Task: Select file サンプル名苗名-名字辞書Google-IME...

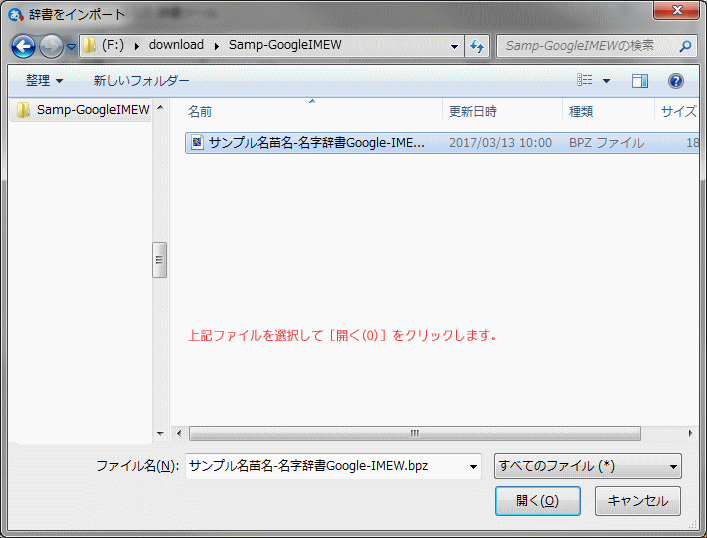Action: pos(317,143)
